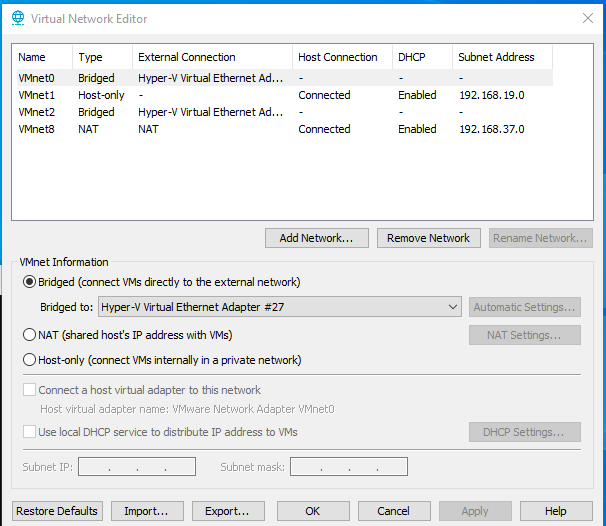Sort by the Type column header
This screenshot has width=606, height=526.
[102, 57]
